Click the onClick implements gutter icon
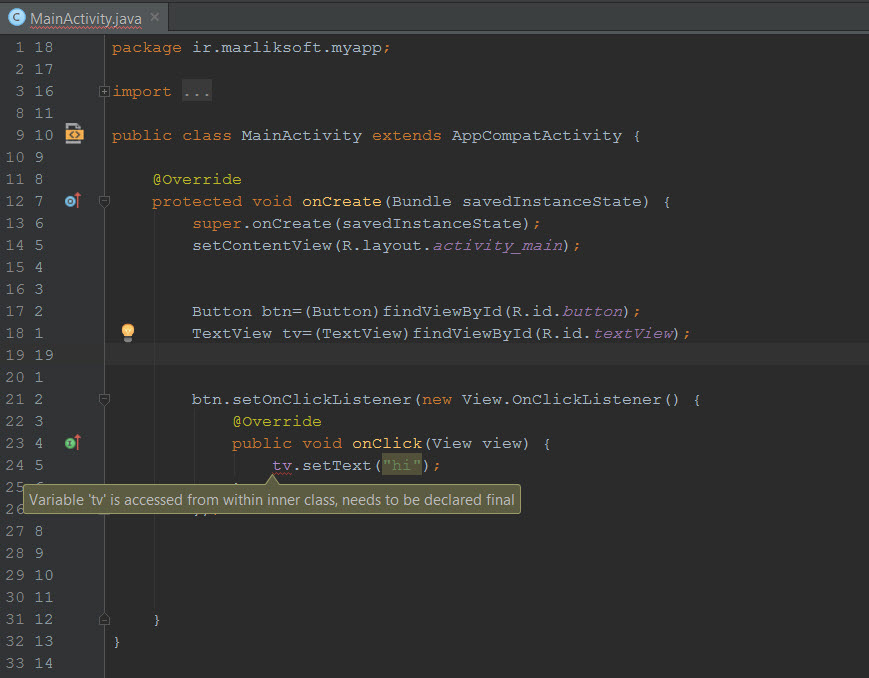Screen dimensions: 869x678 [x=73, y=442]
